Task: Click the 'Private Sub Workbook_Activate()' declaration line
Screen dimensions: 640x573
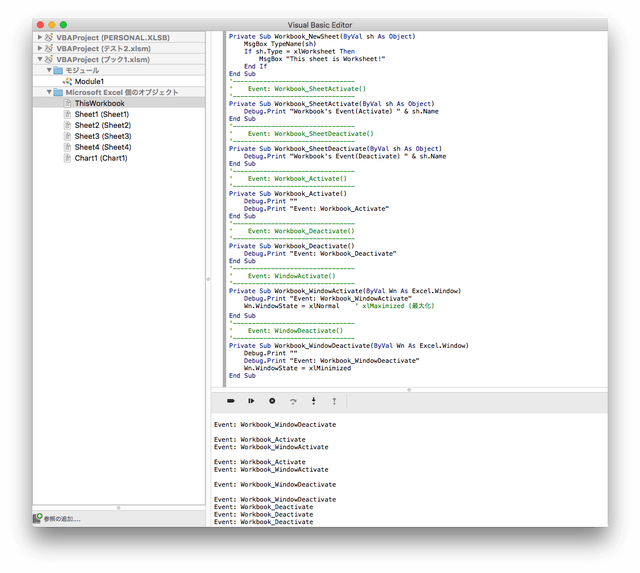Action: coord(287,193)
